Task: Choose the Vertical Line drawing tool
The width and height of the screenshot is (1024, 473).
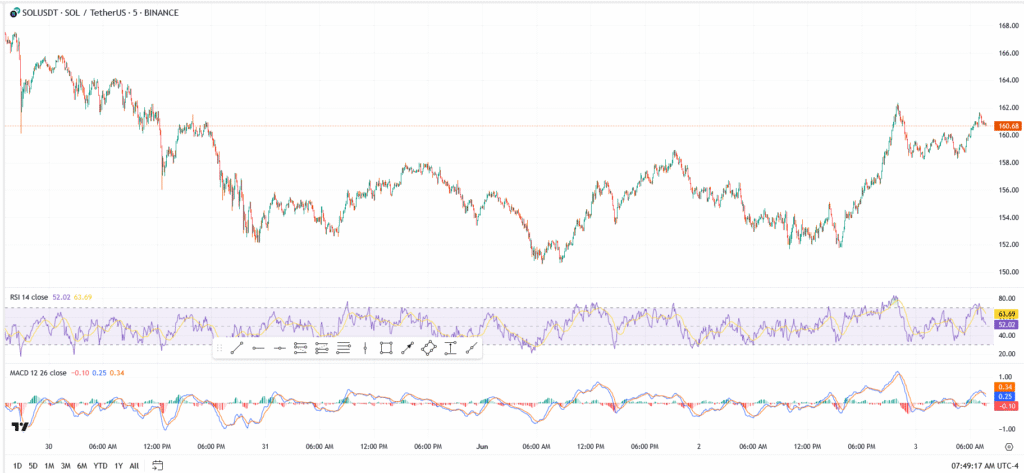Action: [365, 348]
